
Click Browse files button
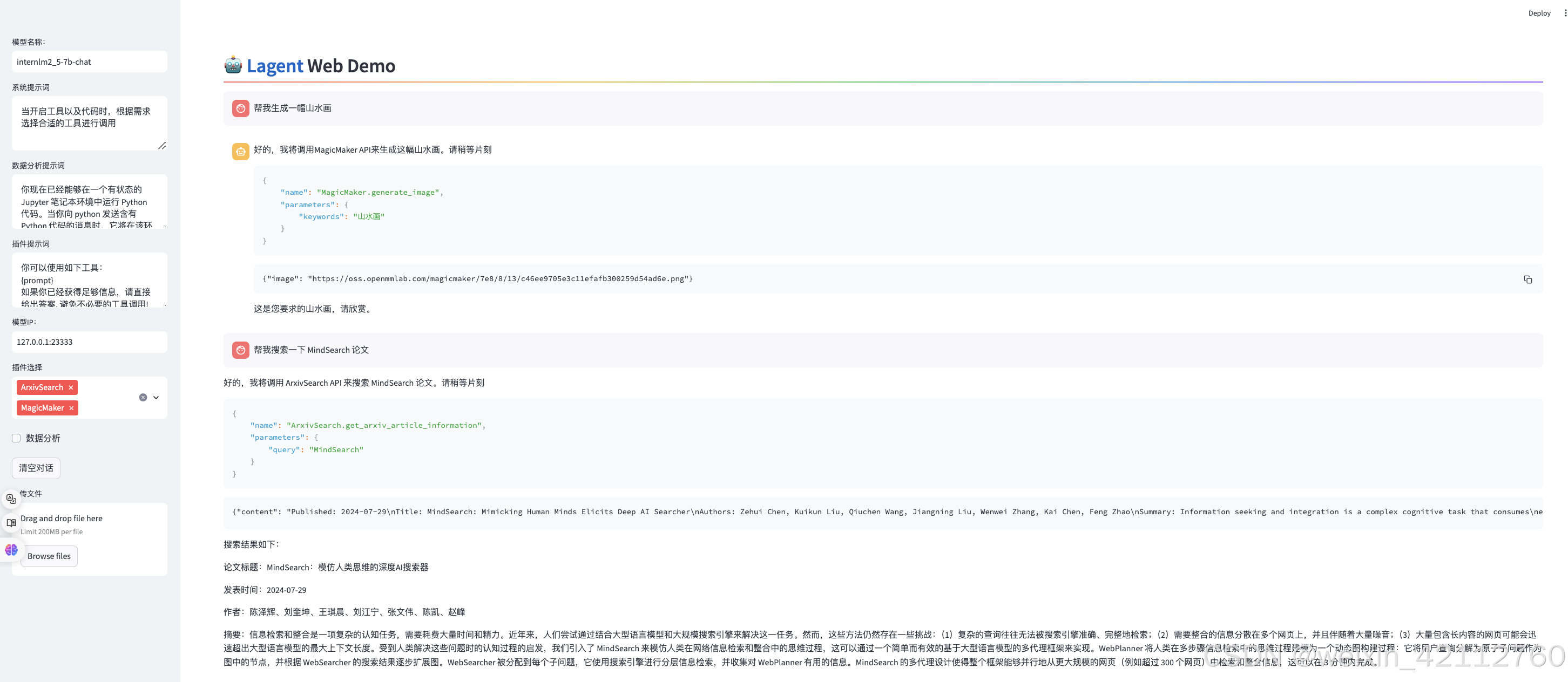tap(49, 556)
